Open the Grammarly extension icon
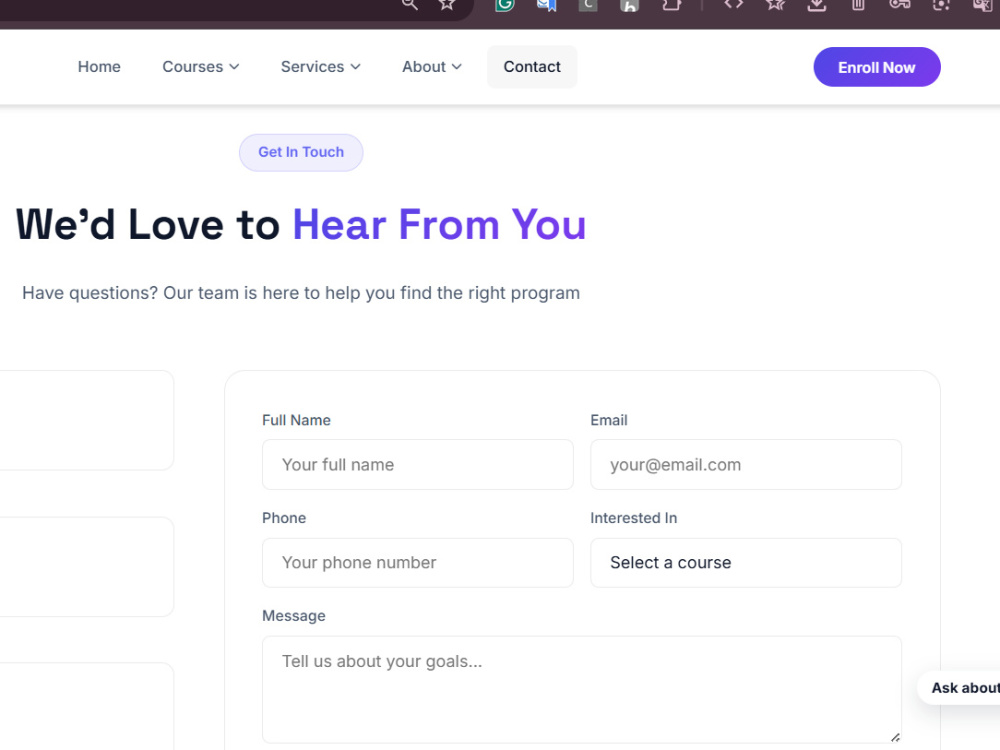This screenshot has width=1000, height=750. click(504, 4)
